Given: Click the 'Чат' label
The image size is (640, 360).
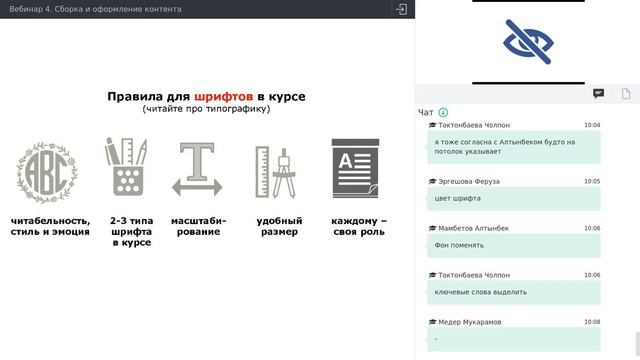Looking at the screenshot, I should pos(425,112).
